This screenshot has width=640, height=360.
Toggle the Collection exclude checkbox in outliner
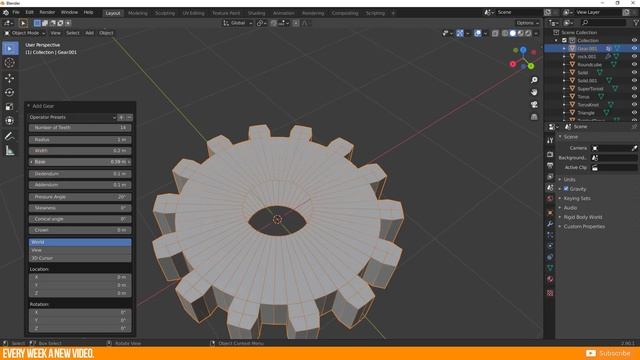click(564, 40)
